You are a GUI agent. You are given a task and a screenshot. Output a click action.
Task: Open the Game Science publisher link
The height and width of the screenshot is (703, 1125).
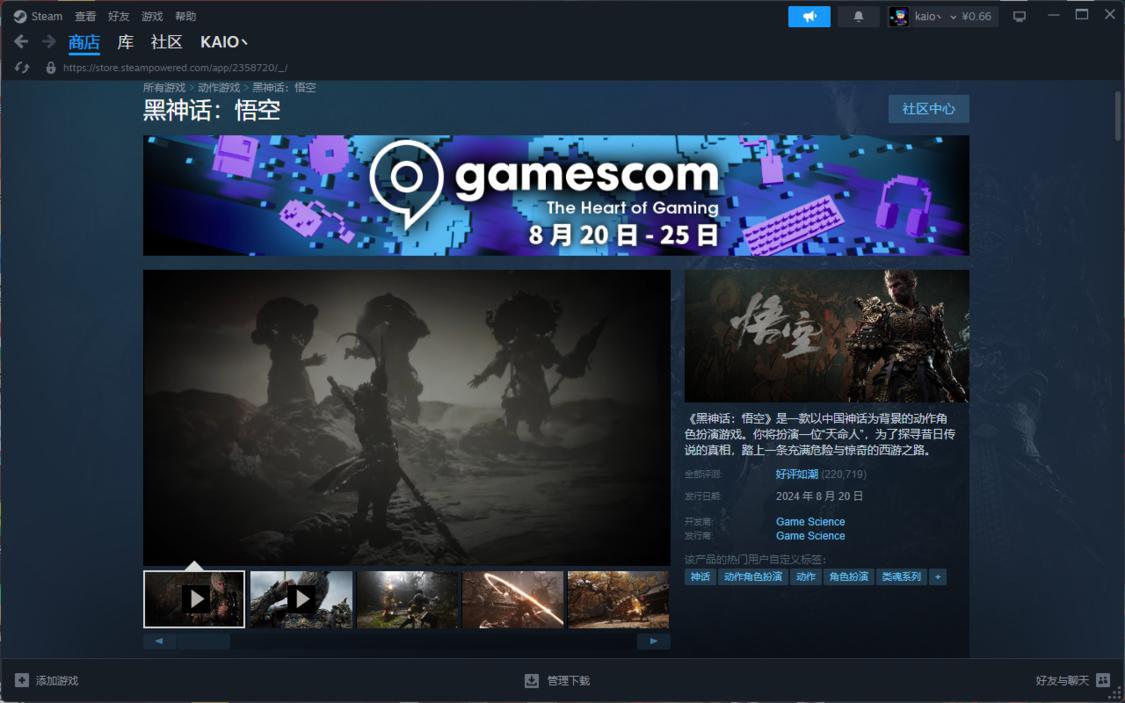810,536
